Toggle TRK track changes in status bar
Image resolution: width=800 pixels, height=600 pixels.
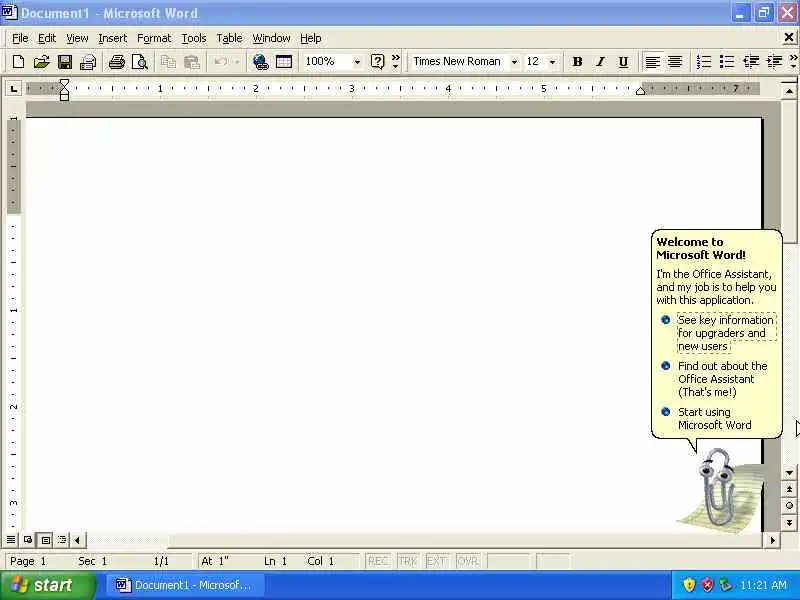pyautogui.click(x=408, y=561)
